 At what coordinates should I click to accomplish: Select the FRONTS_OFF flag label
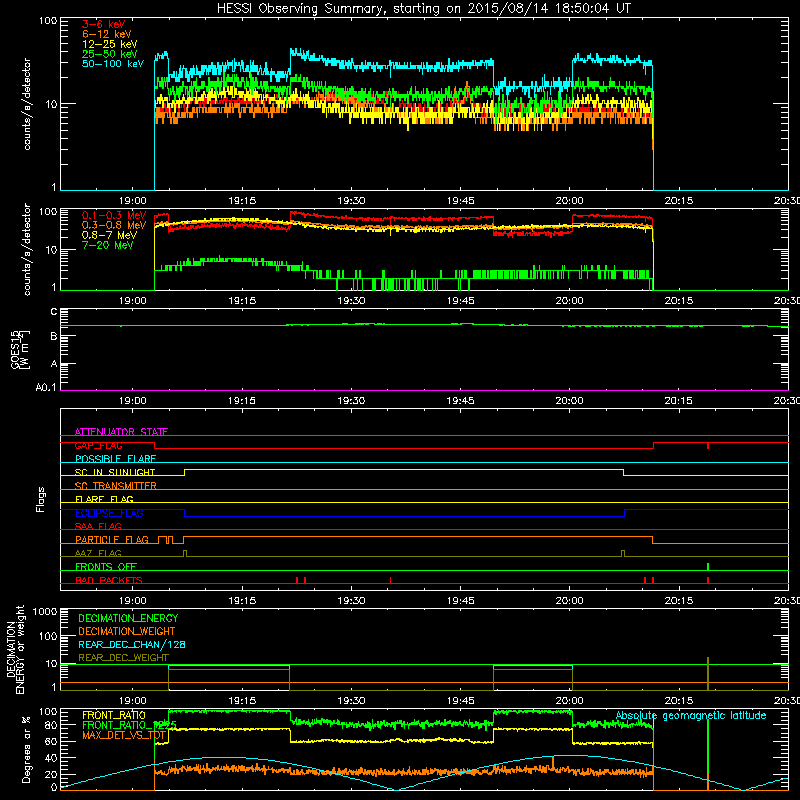(x=106, y=566)
